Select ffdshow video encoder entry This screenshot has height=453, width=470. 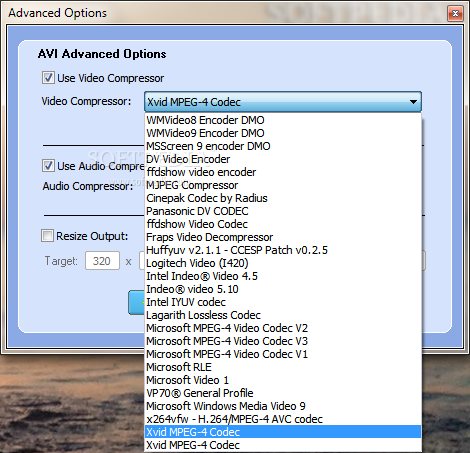point(283,172)
